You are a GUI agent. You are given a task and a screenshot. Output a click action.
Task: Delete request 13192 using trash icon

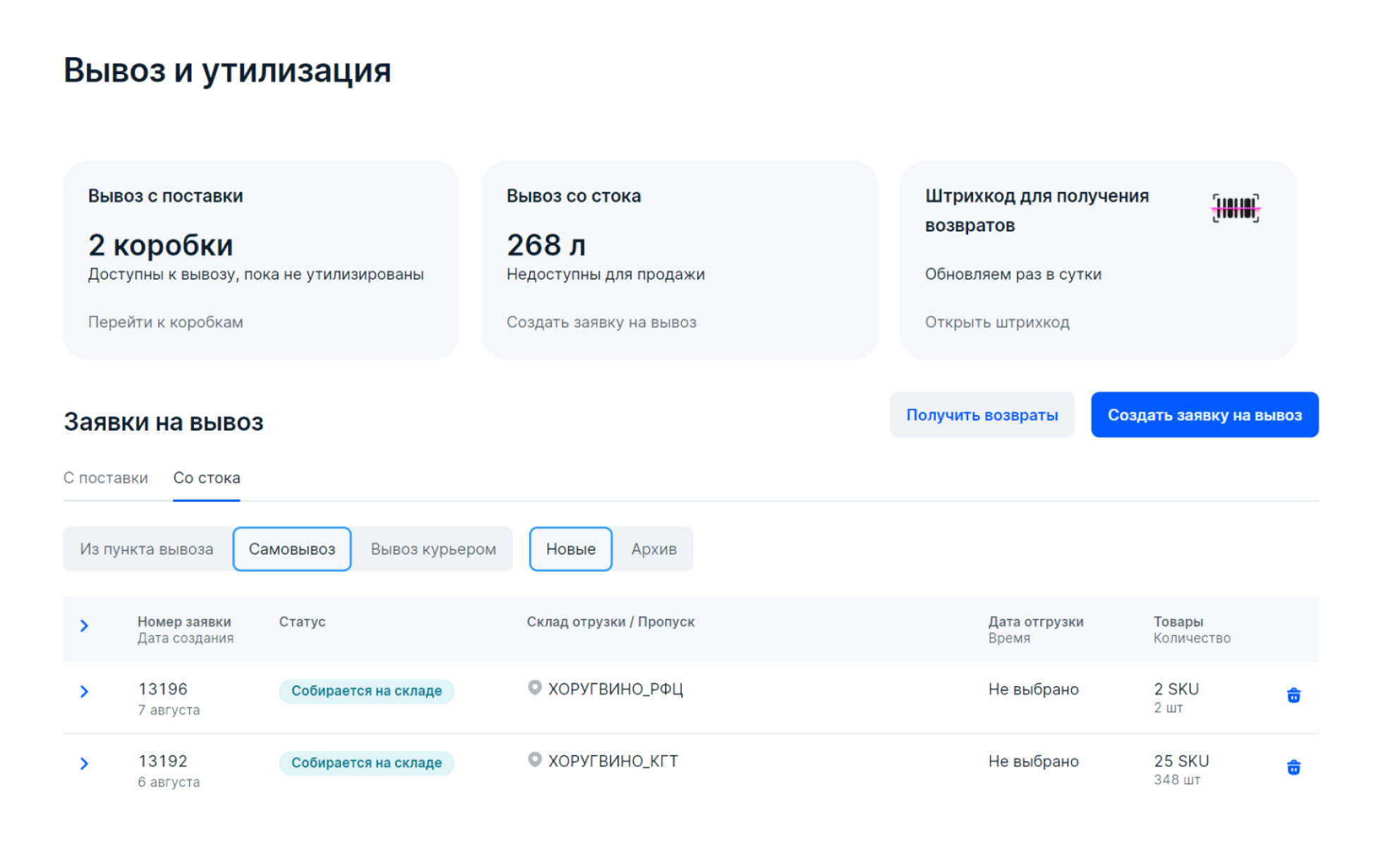point(1293,767)
